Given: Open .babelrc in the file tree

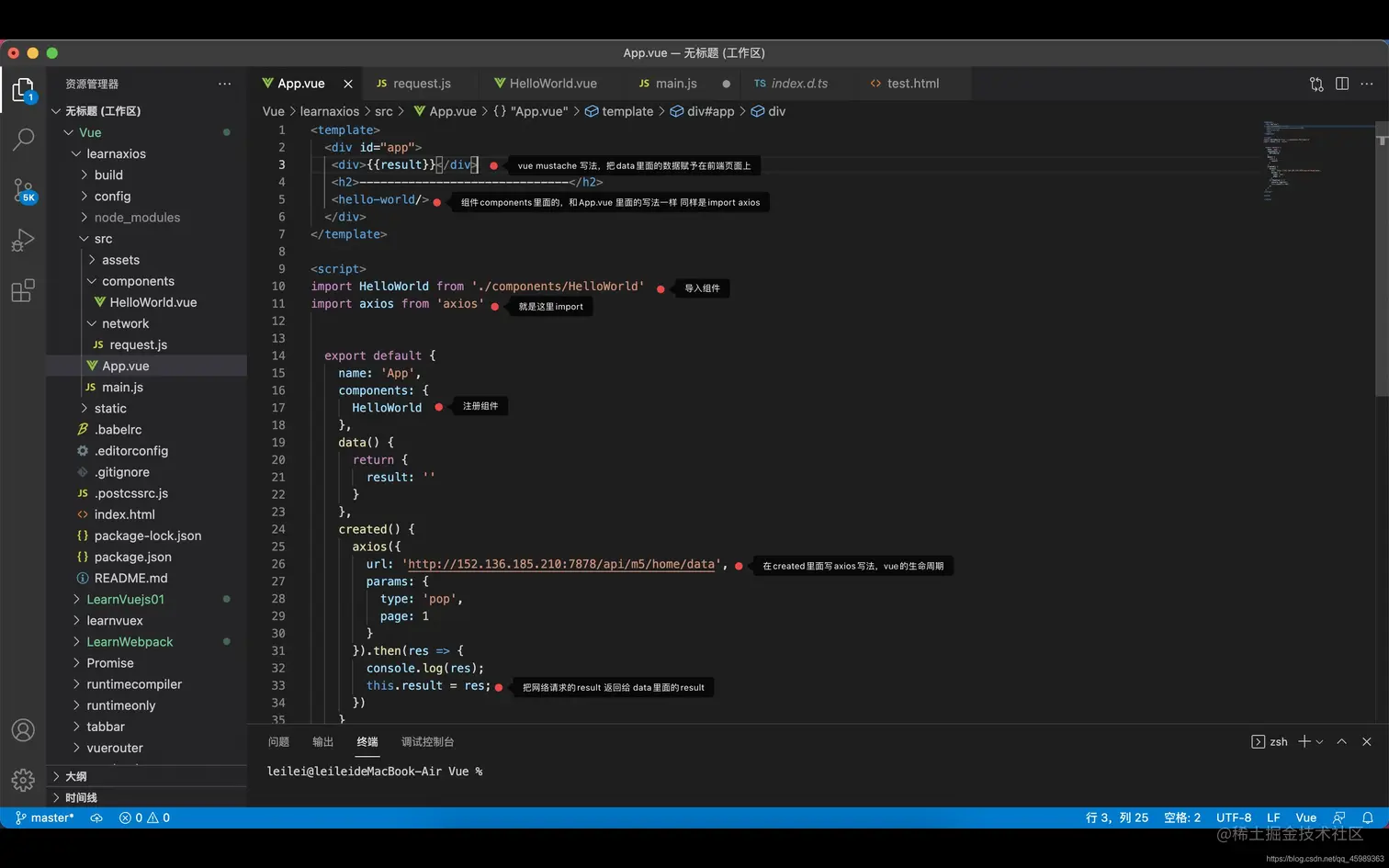Looking at the screenshot, I should [147, 429].
